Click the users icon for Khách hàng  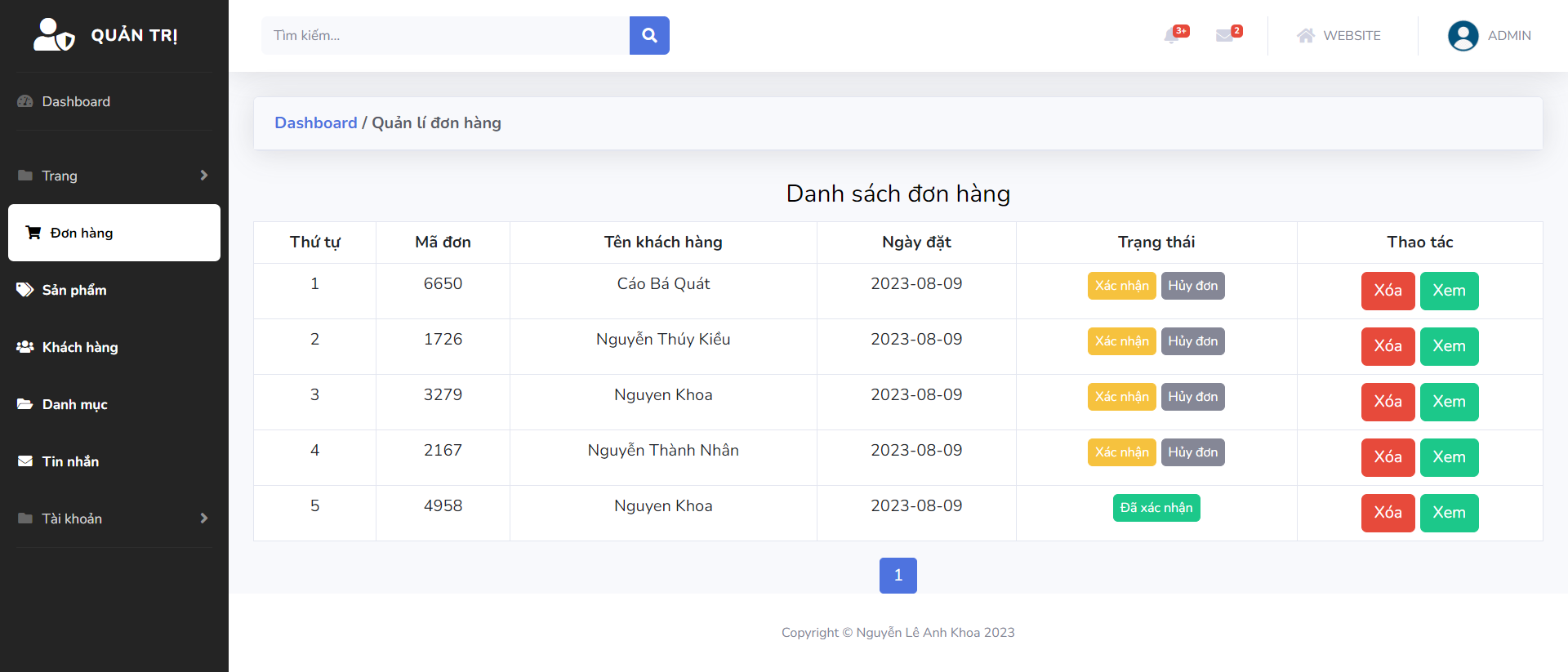[x=25, y=347]
